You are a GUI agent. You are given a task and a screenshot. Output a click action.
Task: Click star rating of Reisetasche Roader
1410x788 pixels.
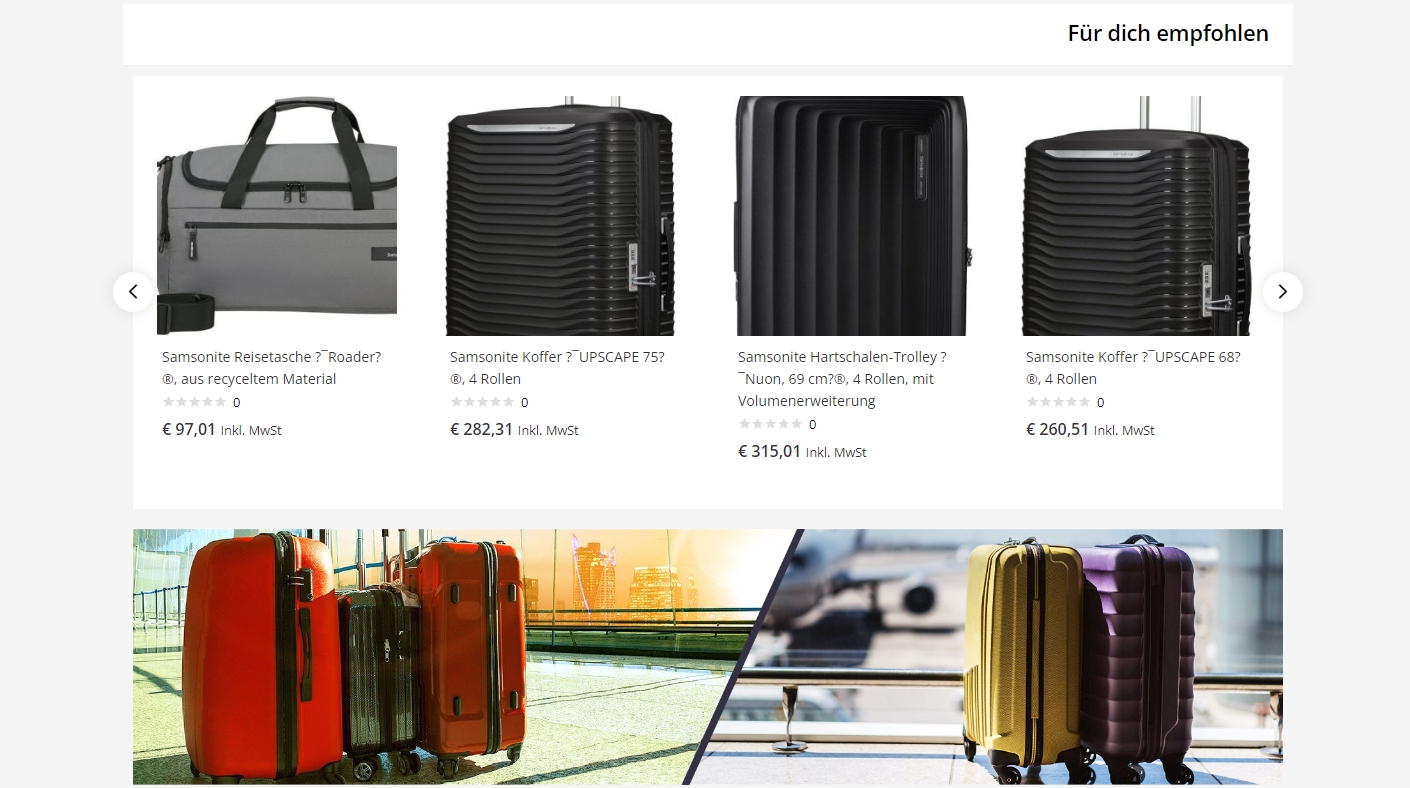(194, 402)
